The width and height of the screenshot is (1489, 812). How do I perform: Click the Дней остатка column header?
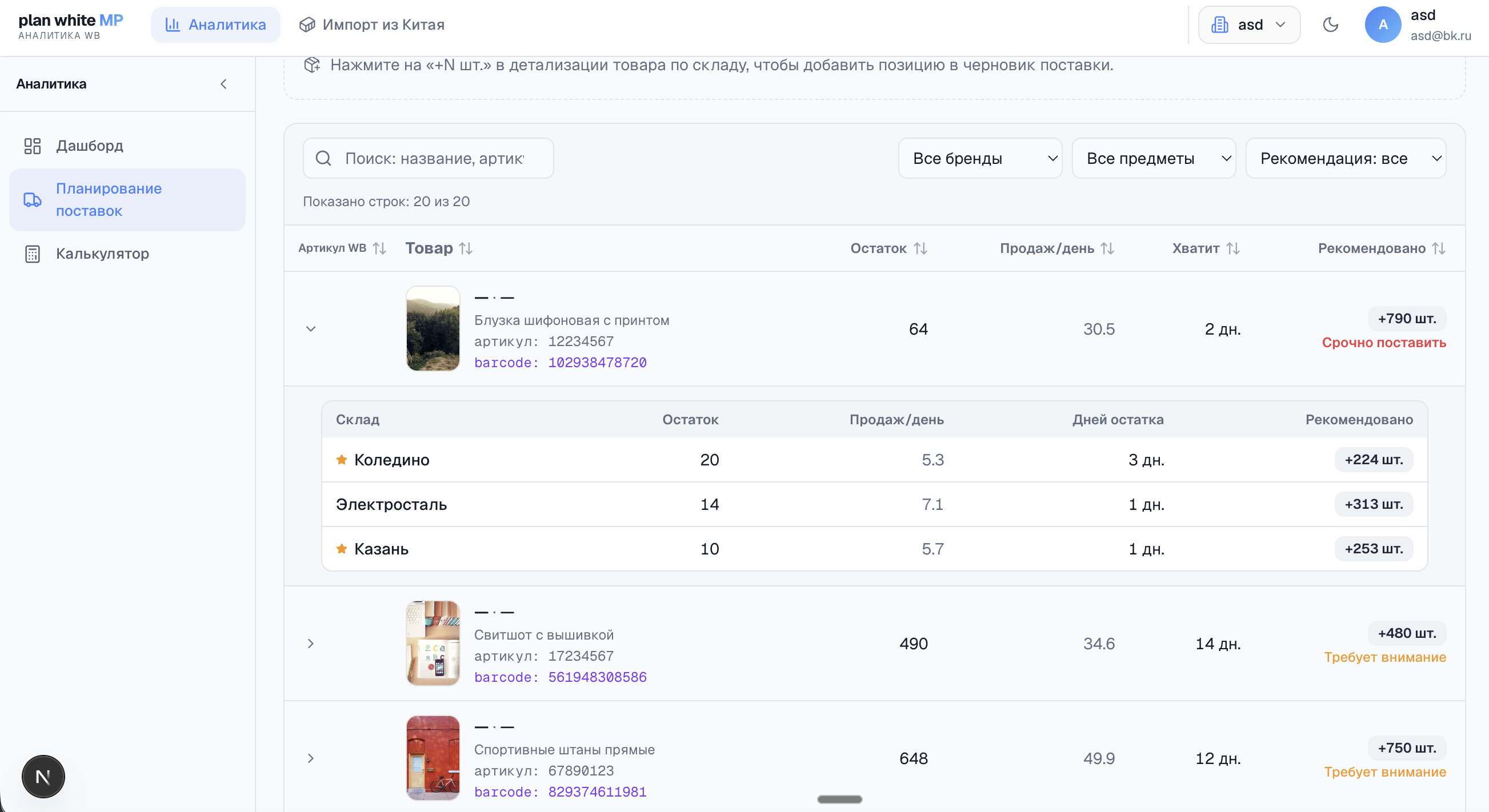point(1118,420)
